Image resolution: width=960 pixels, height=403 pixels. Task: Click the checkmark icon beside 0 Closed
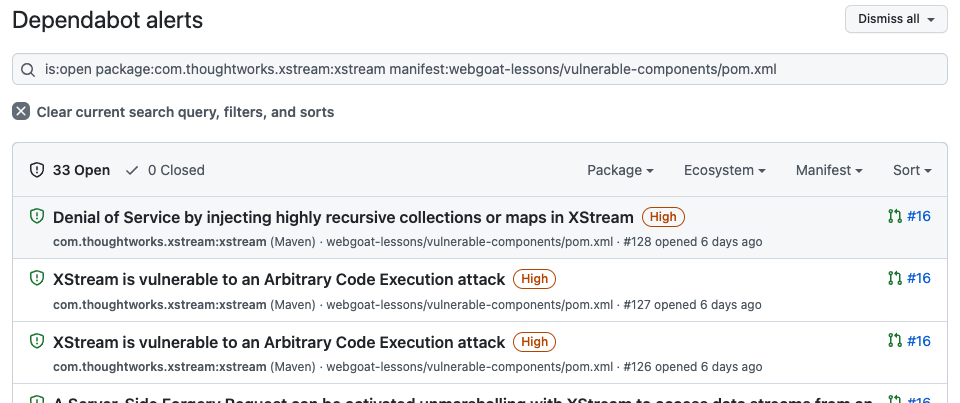132,170
